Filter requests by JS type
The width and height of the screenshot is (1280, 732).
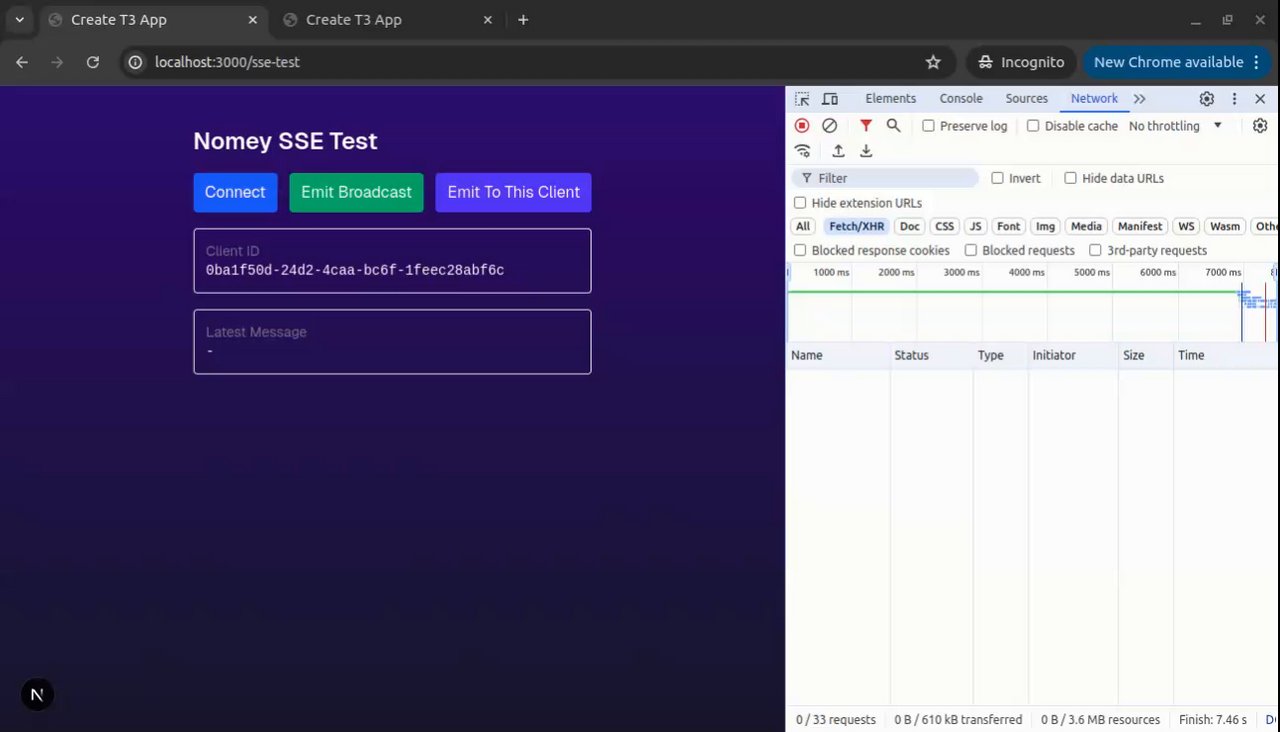975,227
